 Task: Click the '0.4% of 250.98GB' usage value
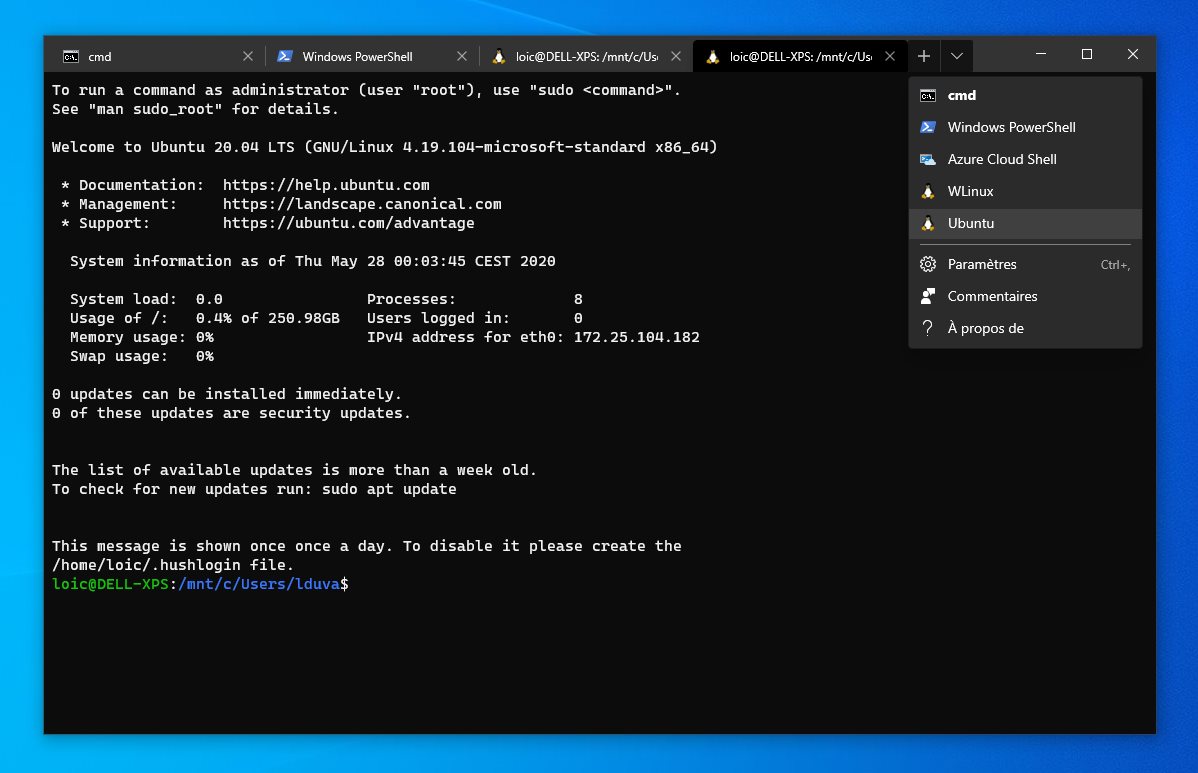(267, 319)
